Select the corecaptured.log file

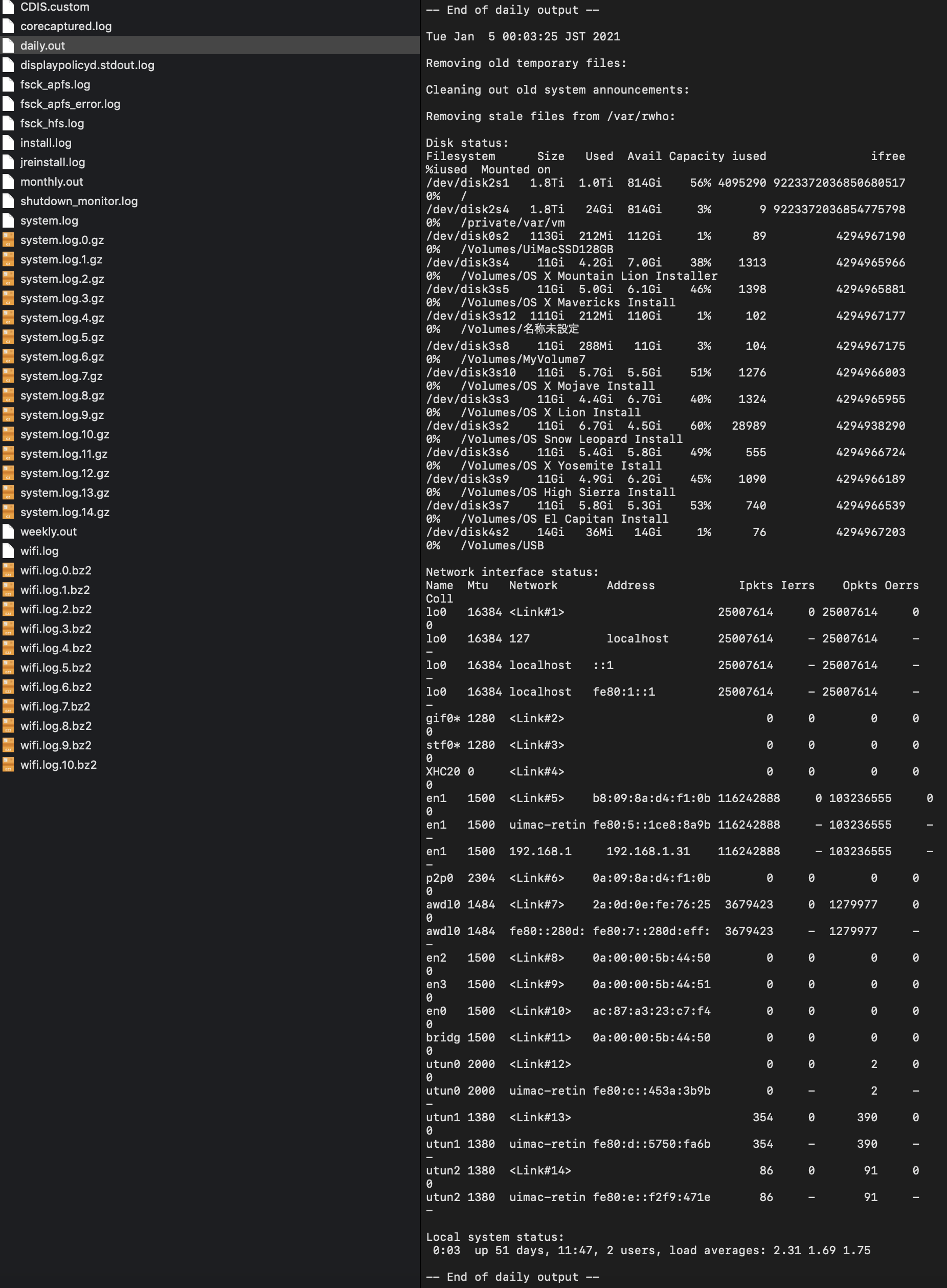coord(66,27)
